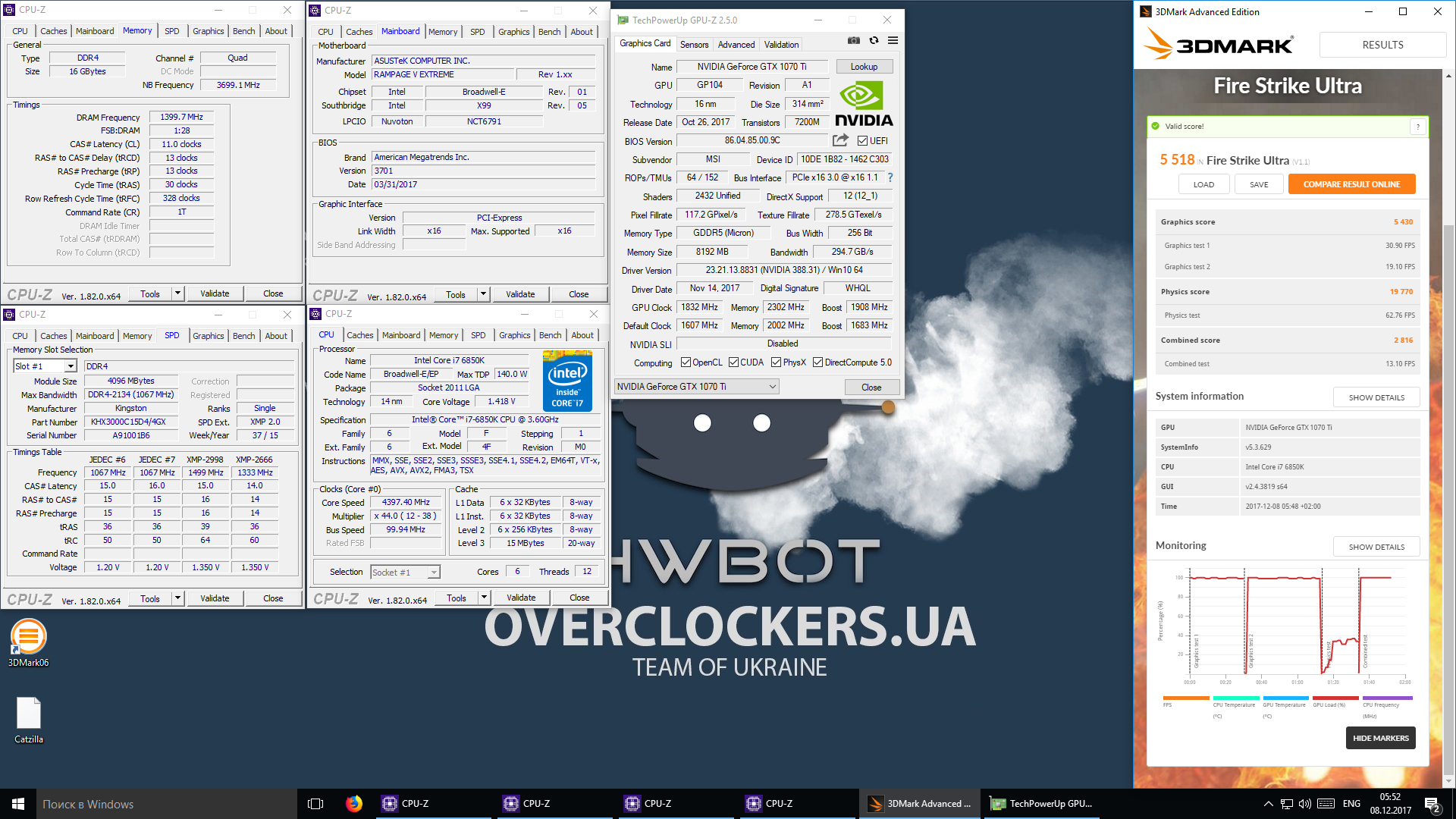Viewport: 1456px width, 819px height.
Task: Click the Bus Interface question mark icon
Action: [890, 177]
